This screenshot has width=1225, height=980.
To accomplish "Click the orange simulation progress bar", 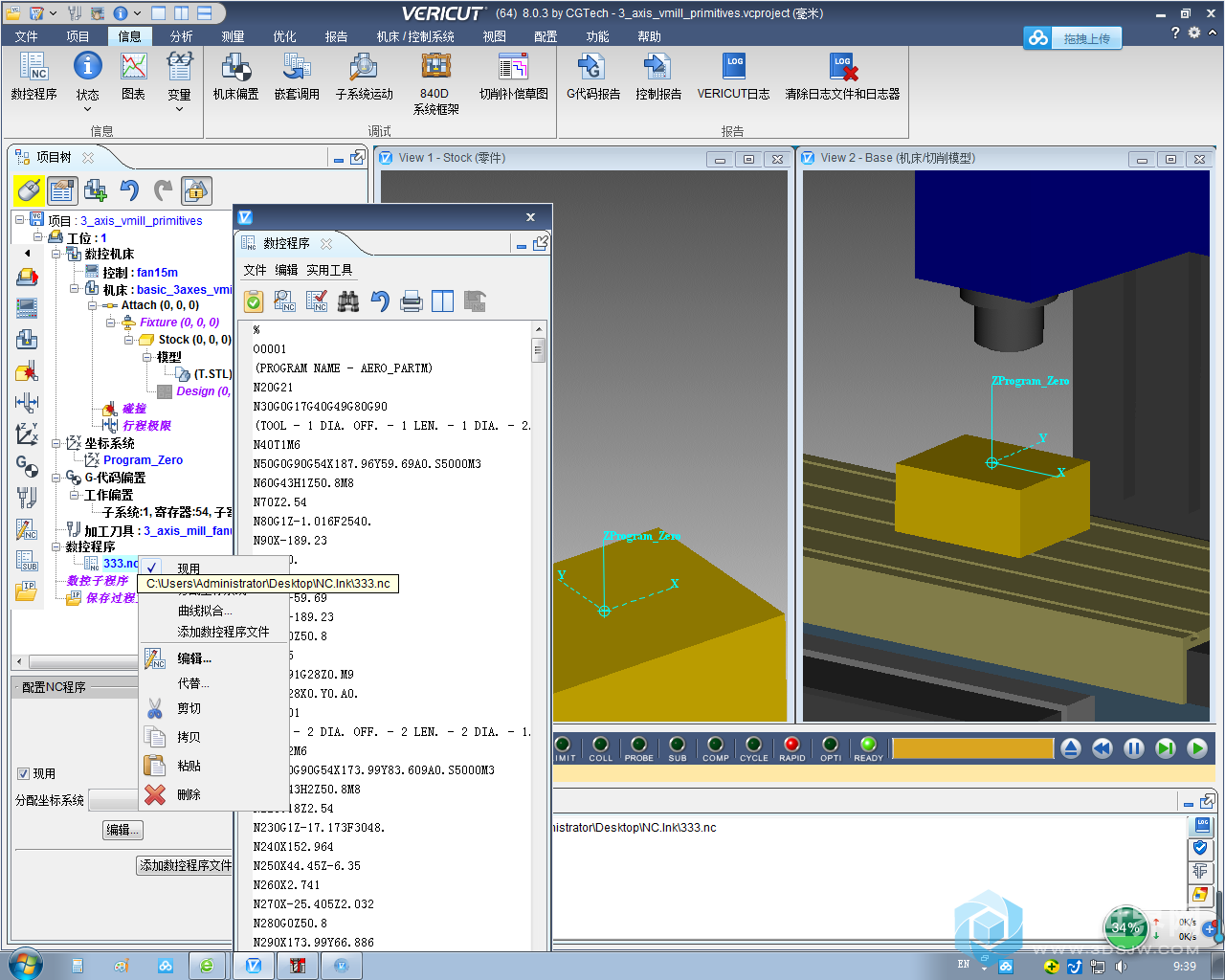I will [972, 748].
